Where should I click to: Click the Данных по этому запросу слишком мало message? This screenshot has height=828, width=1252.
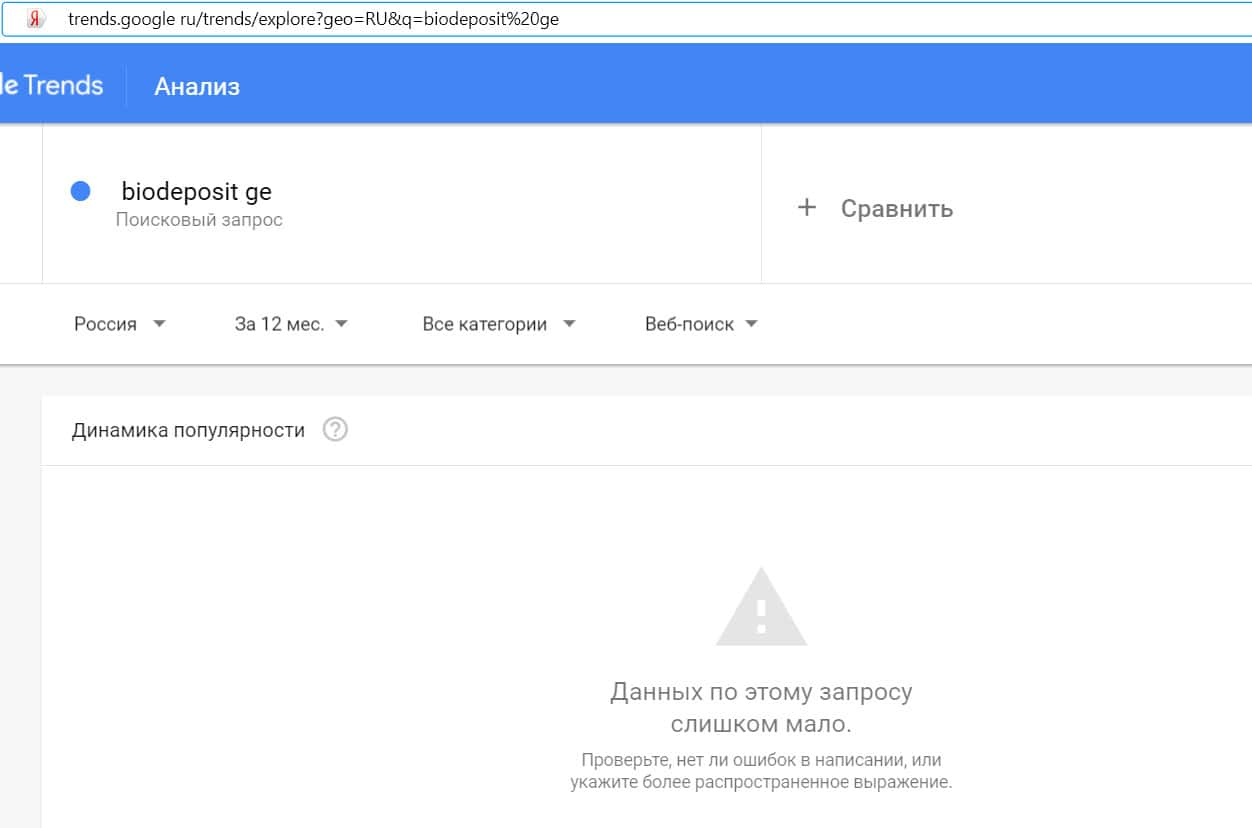click(761, 707)
